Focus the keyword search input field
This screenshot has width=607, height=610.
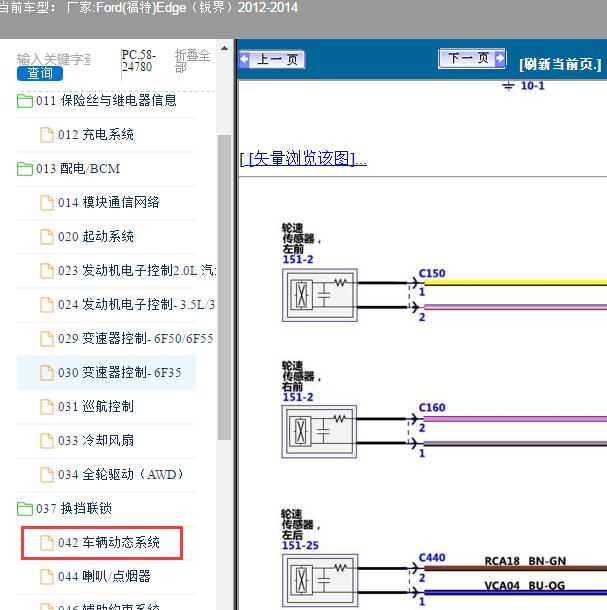tap(54, 59)
